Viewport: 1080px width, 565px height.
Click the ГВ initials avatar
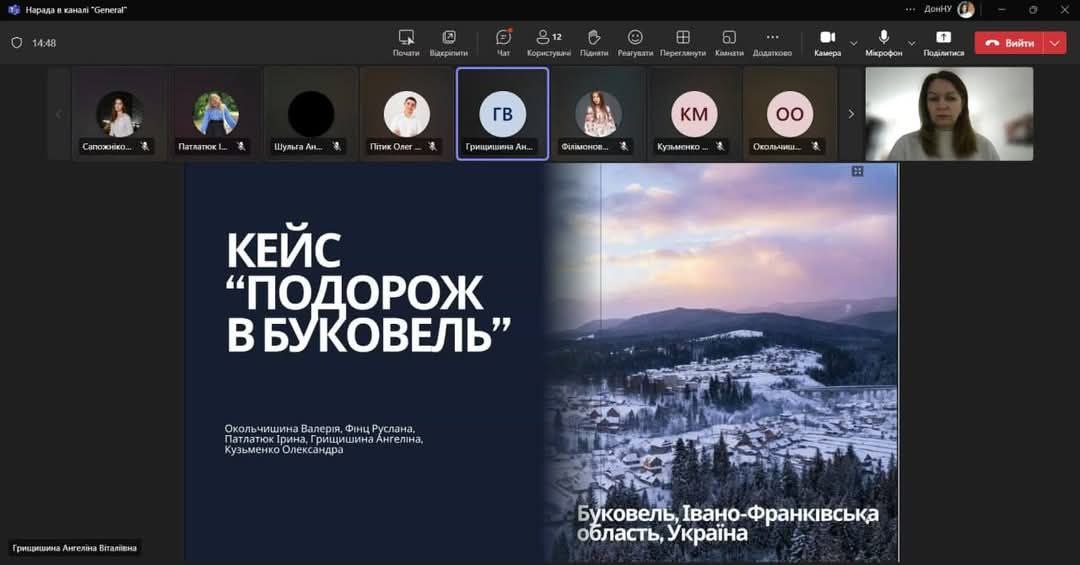[x=502, y=114]
